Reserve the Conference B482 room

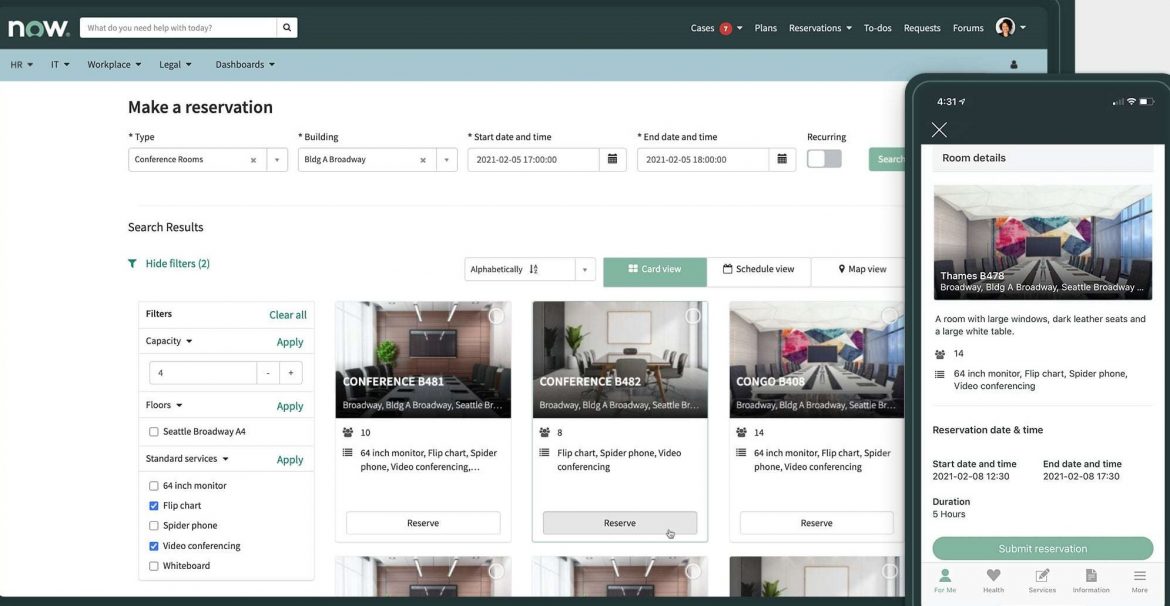click(619, 523)
